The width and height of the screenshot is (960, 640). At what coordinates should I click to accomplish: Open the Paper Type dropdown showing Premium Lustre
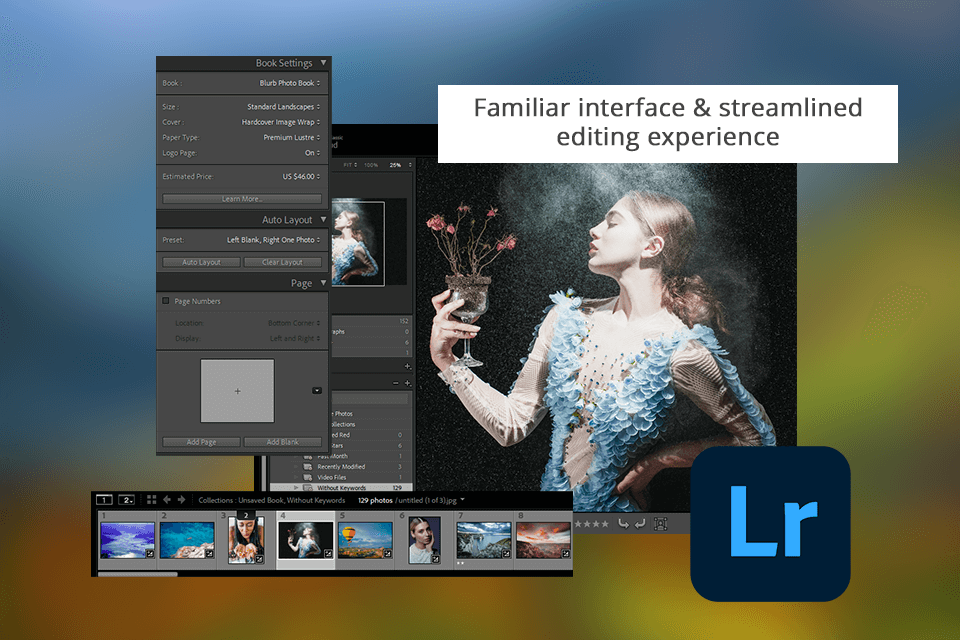tap(292, 137)
